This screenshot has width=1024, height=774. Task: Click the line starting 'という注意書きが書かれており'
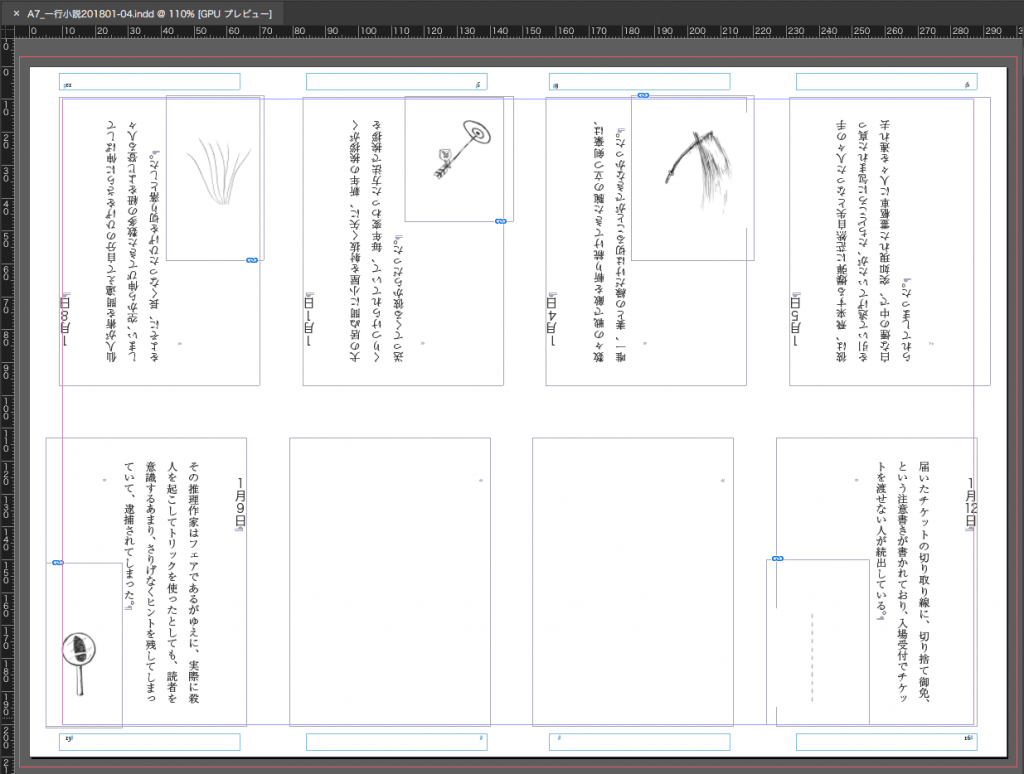point(903,581)
